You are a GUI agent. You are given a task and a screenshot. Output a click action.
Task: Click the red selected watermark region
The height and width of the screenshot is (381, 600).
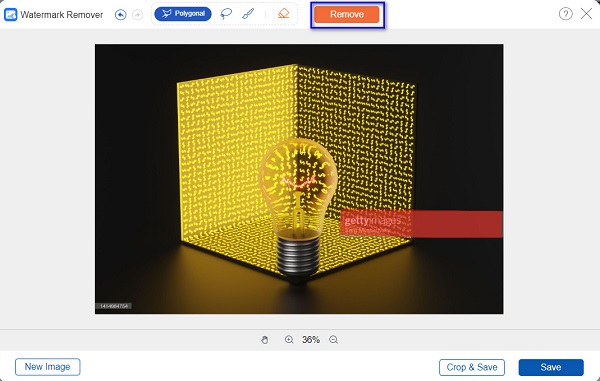pyautogui.click(x=421, y=224)
